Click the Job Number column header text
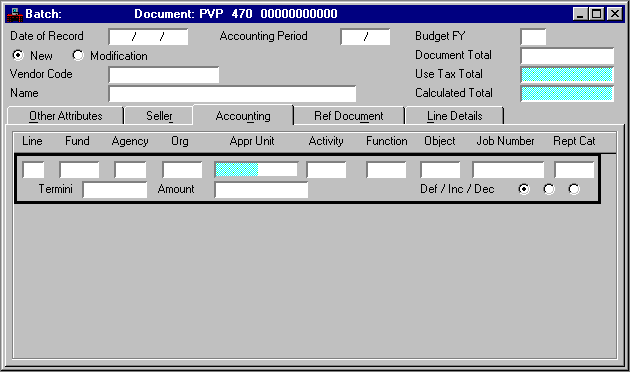 click(505, 141)
